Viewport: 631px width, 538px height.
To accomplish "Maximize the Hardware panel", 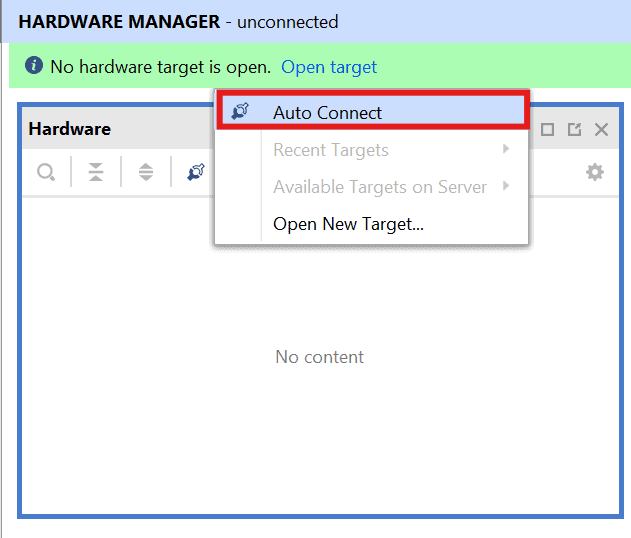I will point(547,129).
